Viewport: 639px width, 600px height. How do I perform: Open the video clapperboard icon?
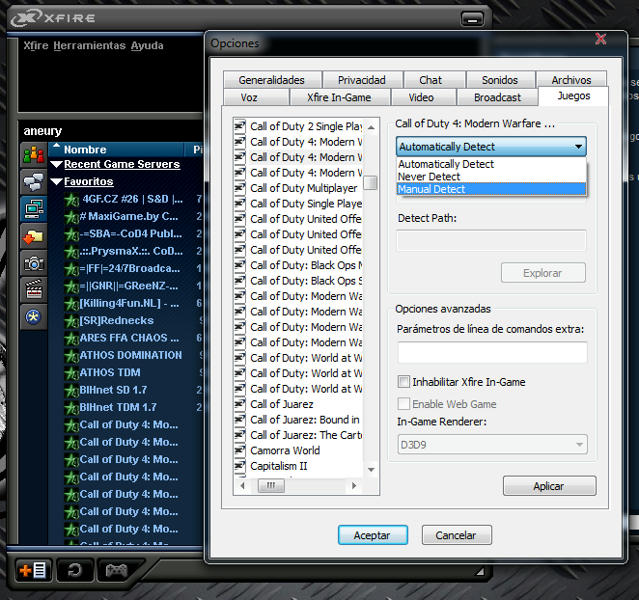point(34,289)
